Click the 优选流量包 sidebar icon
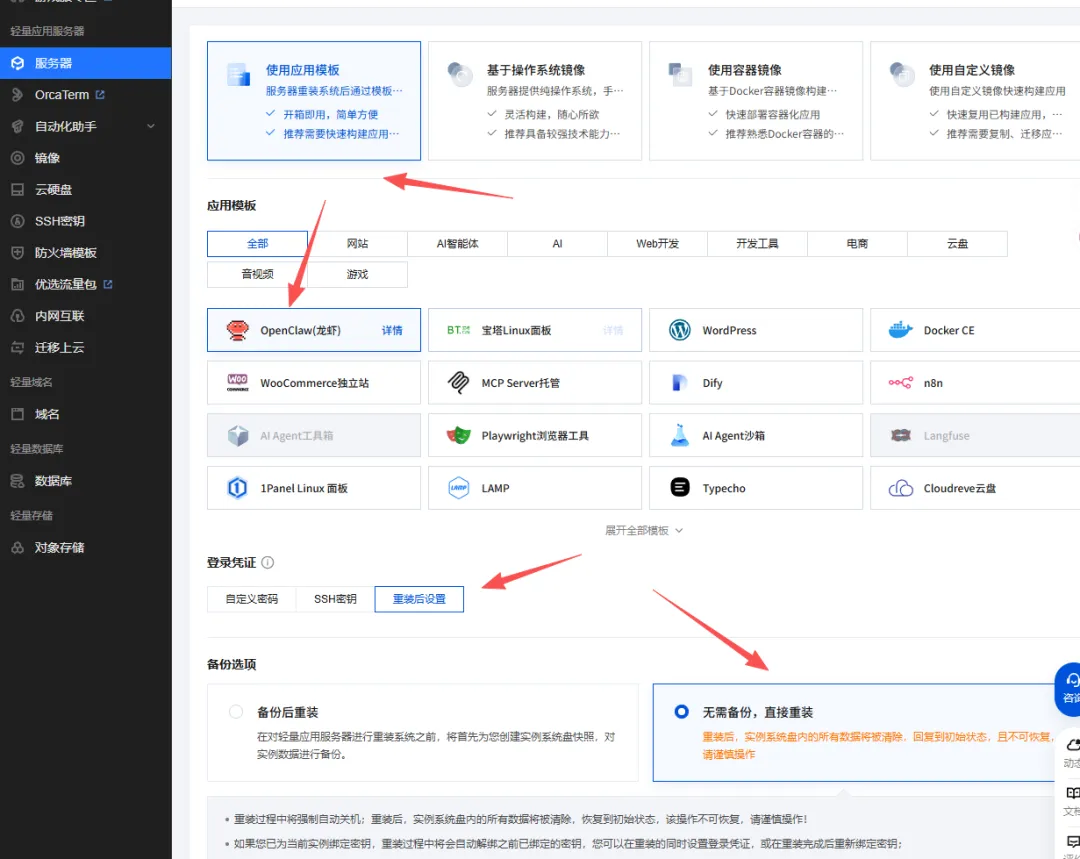Viewport: 1080px width, 859px height. click(18, 284)
